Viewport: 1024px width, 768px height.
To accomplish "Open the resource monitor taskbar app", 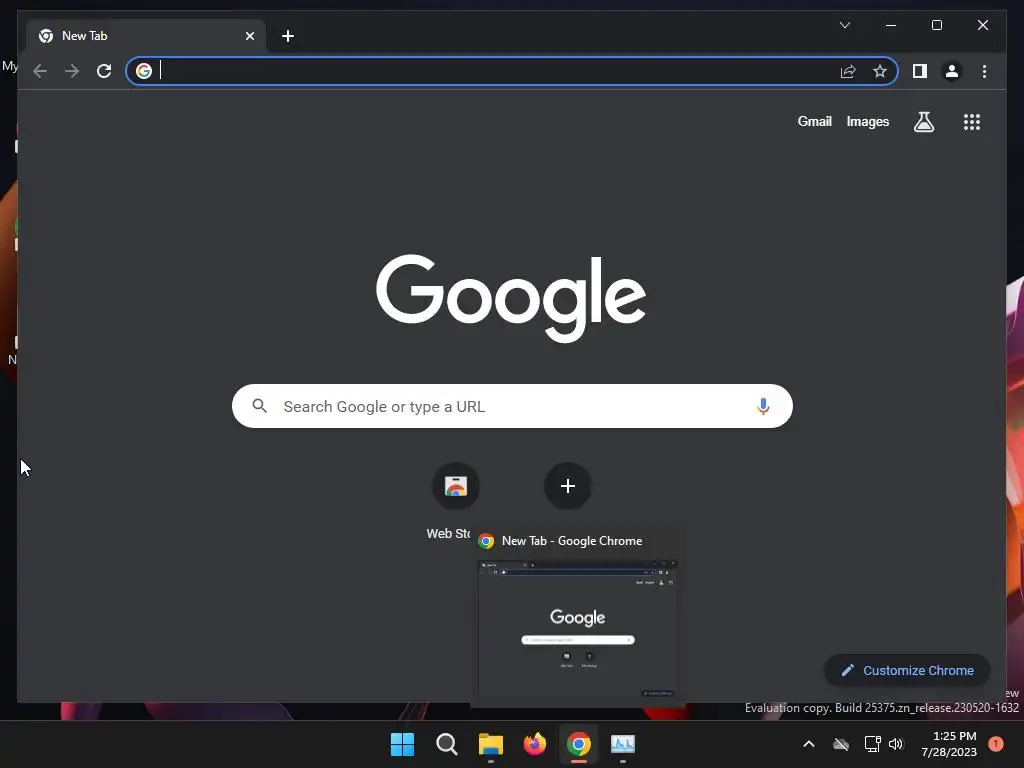I will 623,744.
